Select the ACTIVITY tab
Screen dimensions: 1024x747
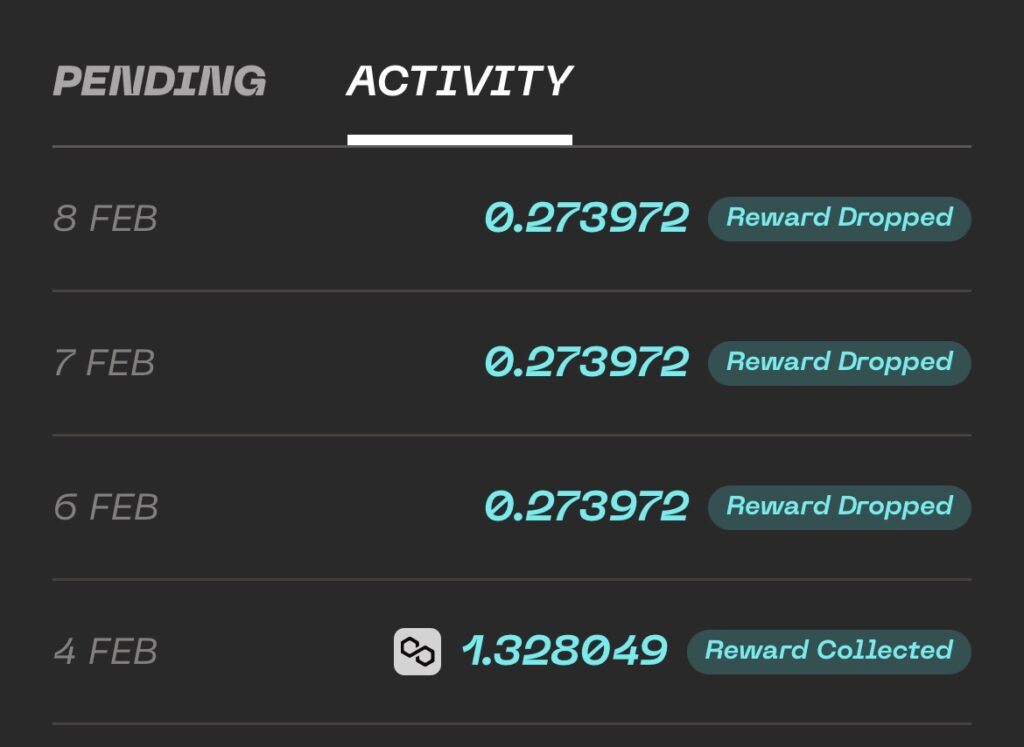[x=459, y=81]
